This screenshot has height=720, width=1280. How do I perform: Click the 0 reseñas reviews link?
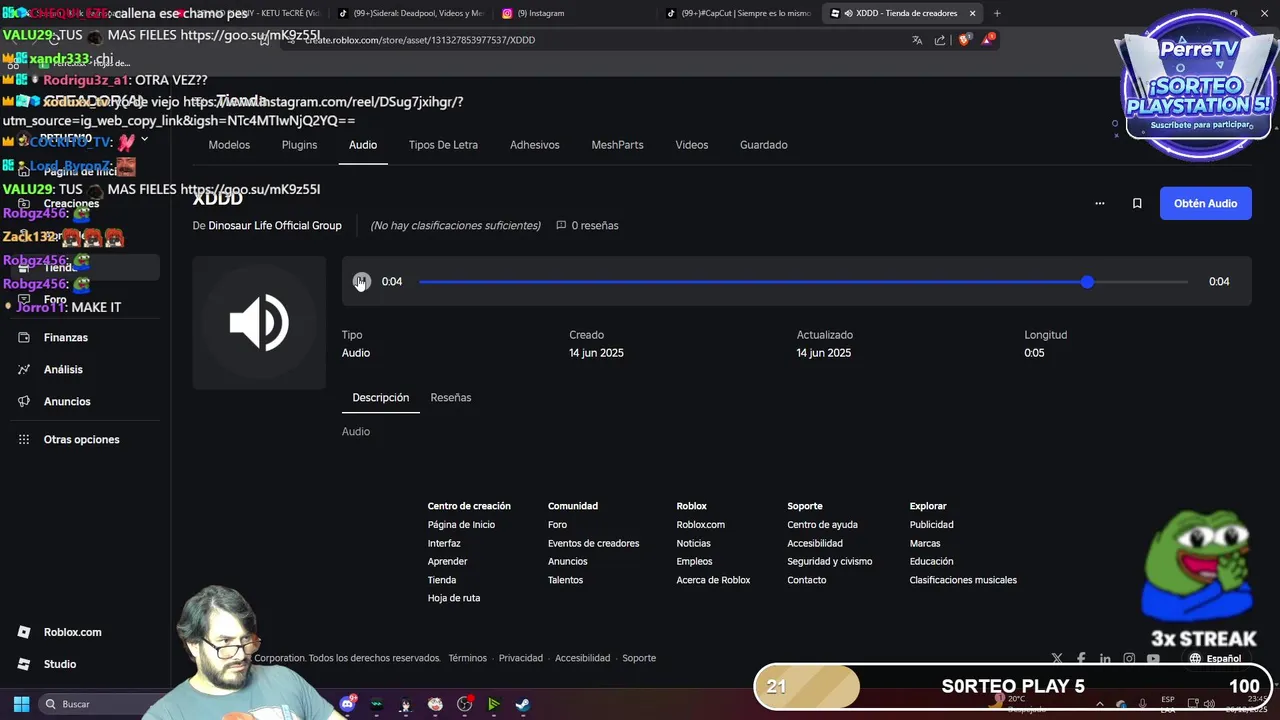point(587,226)
